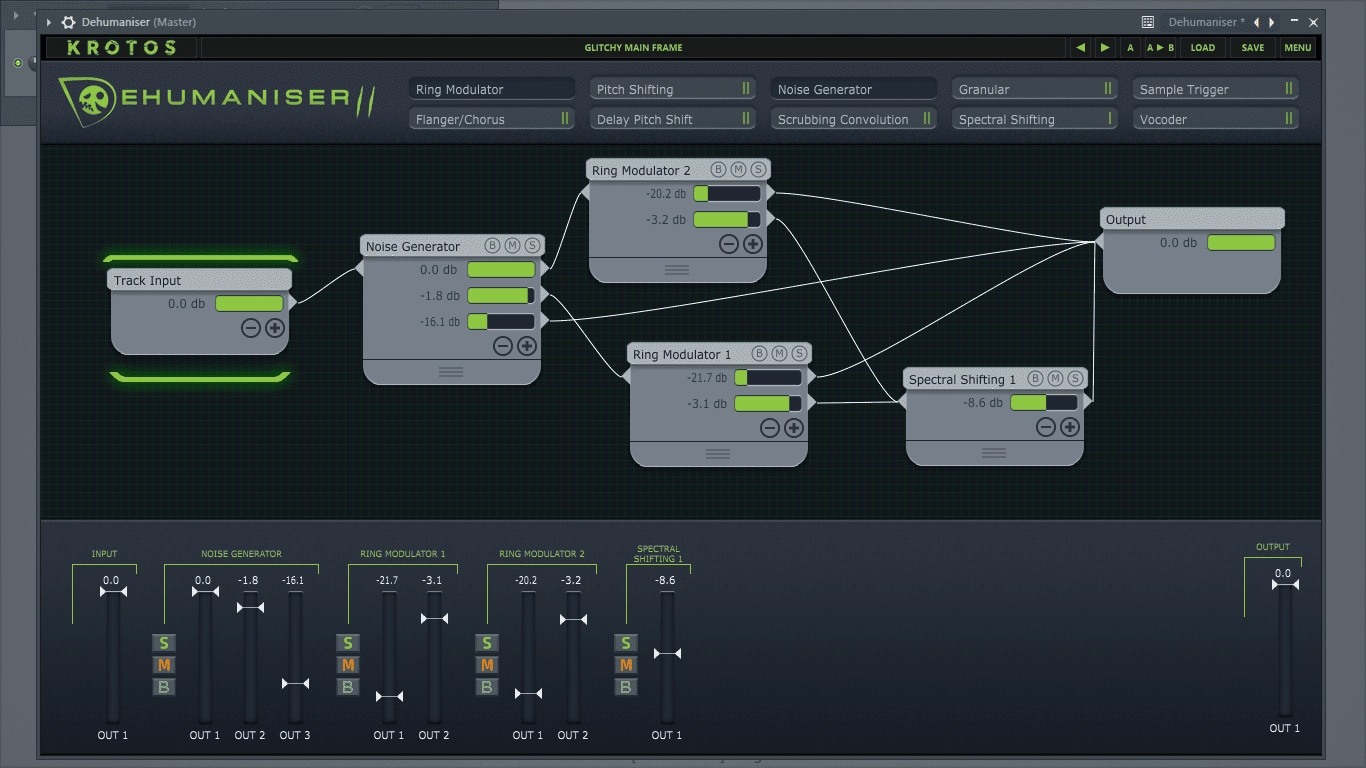Image resolution: width=1366 pixels, height=768 pixels.
Task: Open the MENU button
Action: (1298, 47)
